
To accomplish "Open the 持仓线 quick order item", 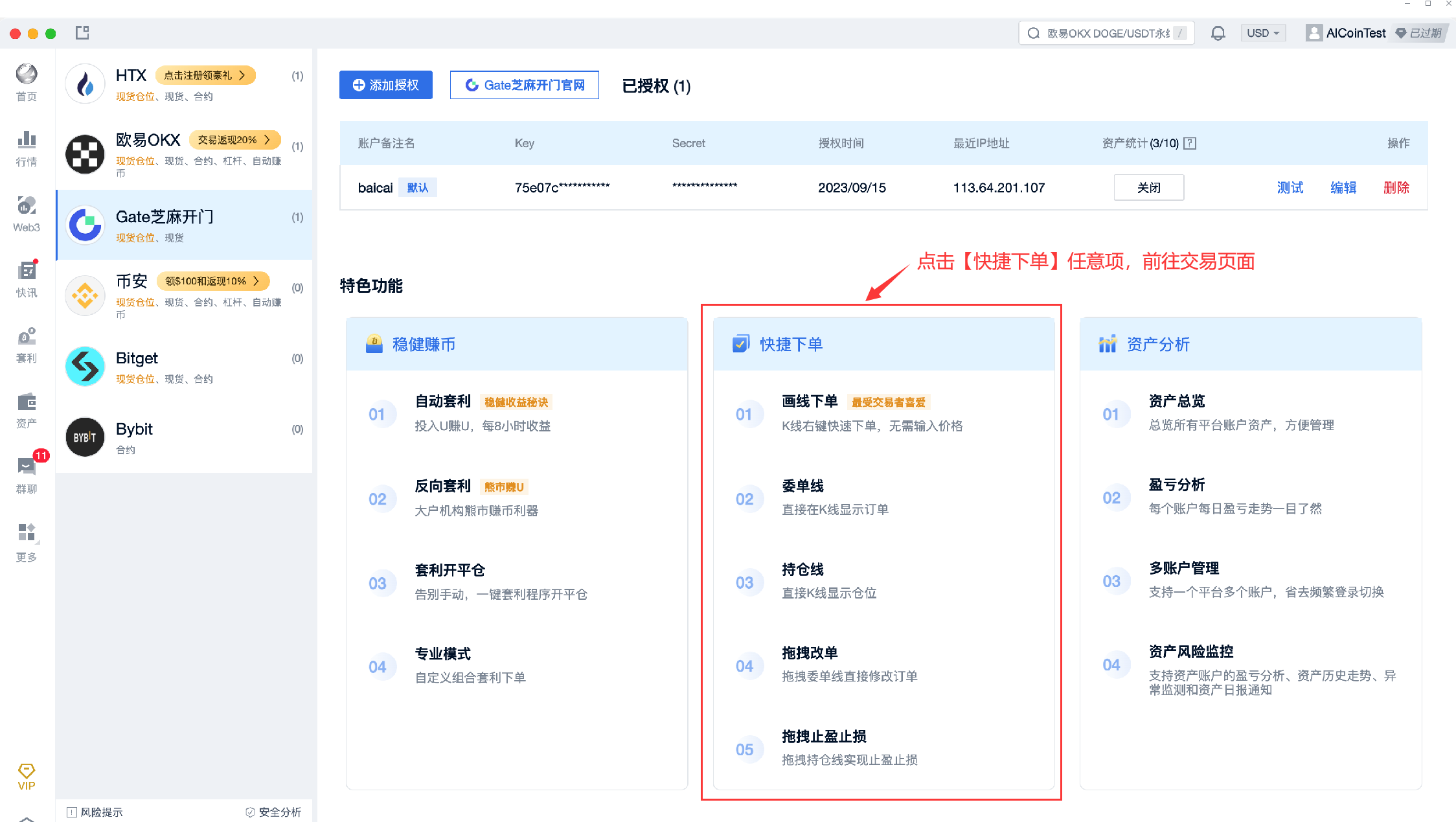I will click(883, 581).
